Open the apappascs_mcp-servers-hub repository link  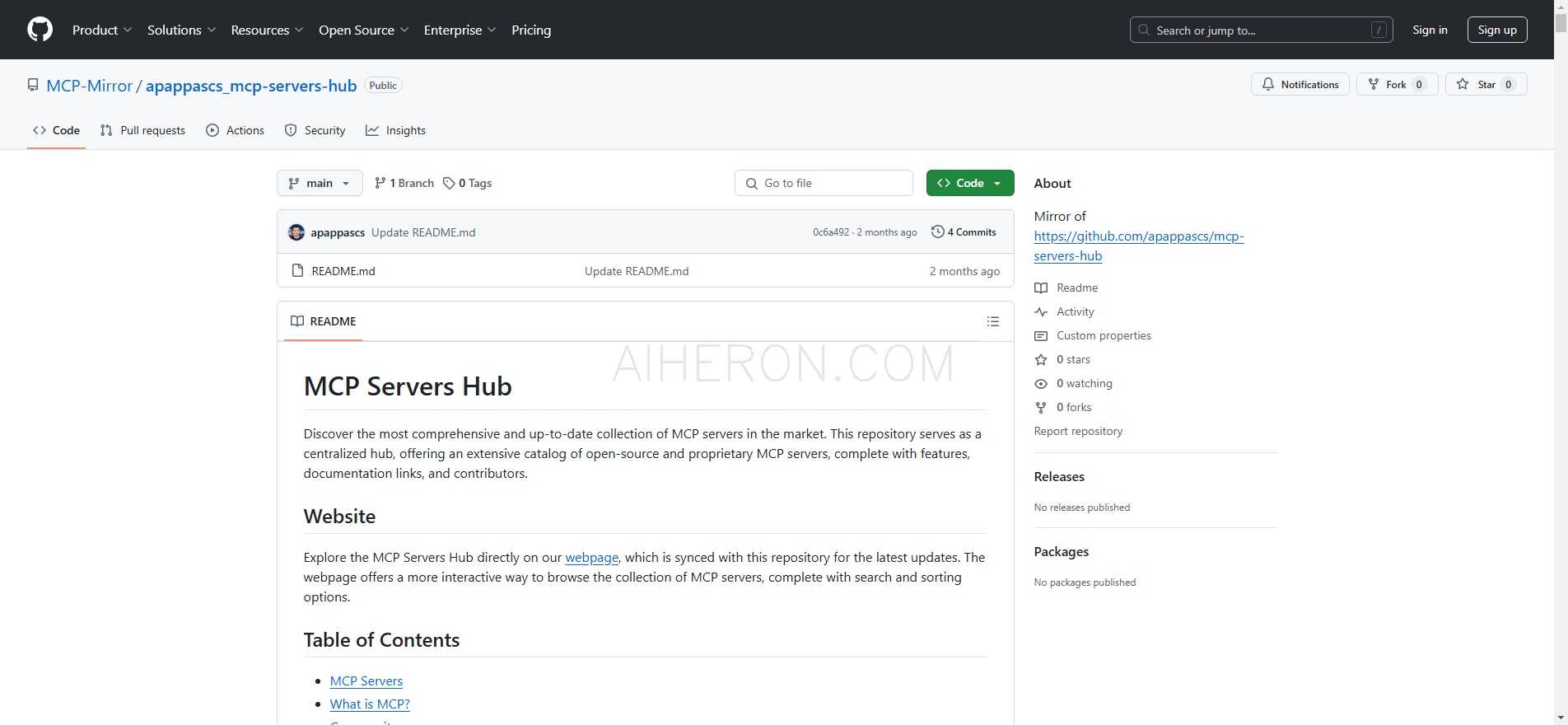(251, 86)
